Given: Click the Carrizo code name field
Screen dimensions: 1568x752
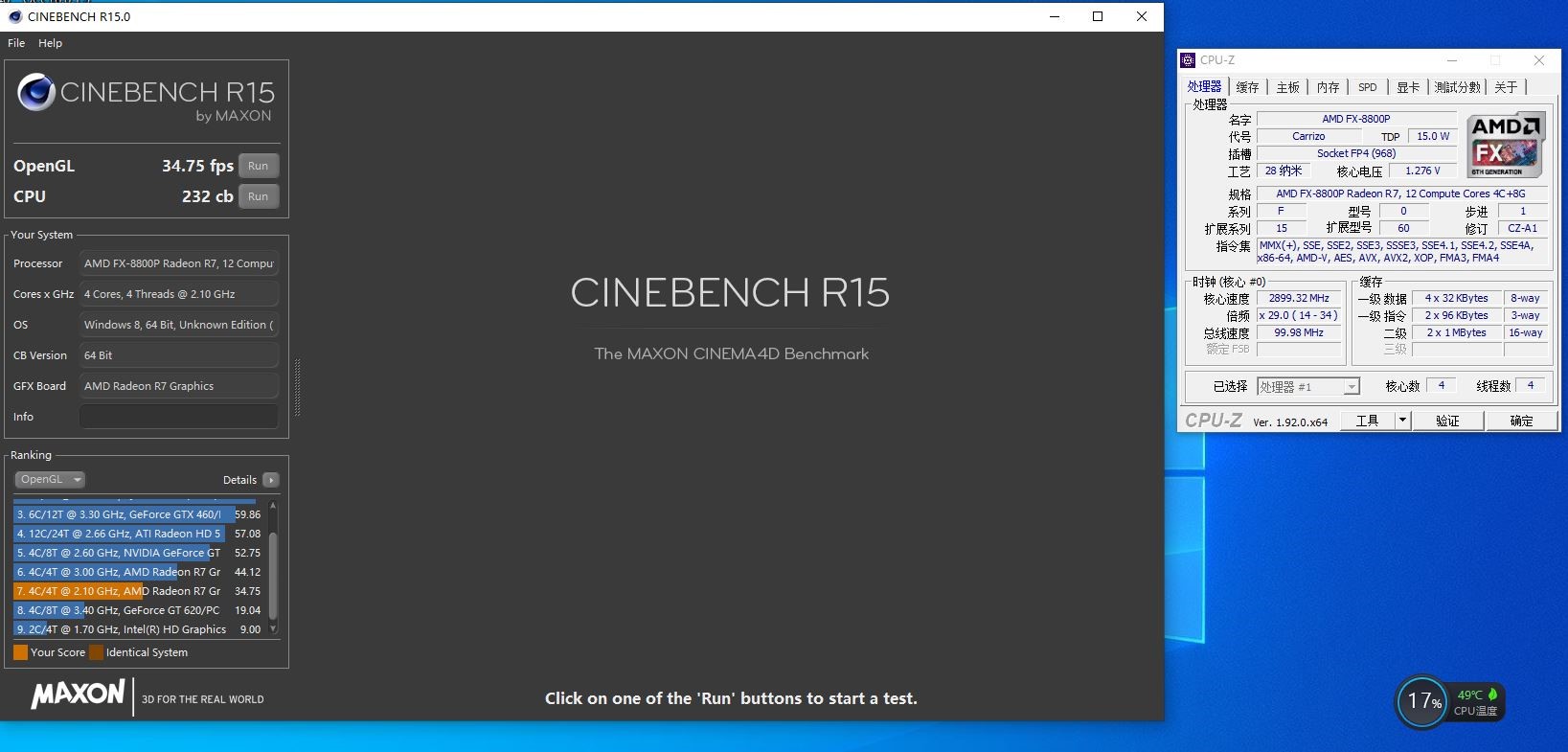Looking at the screenshot, I should [x=1308, y=136].
